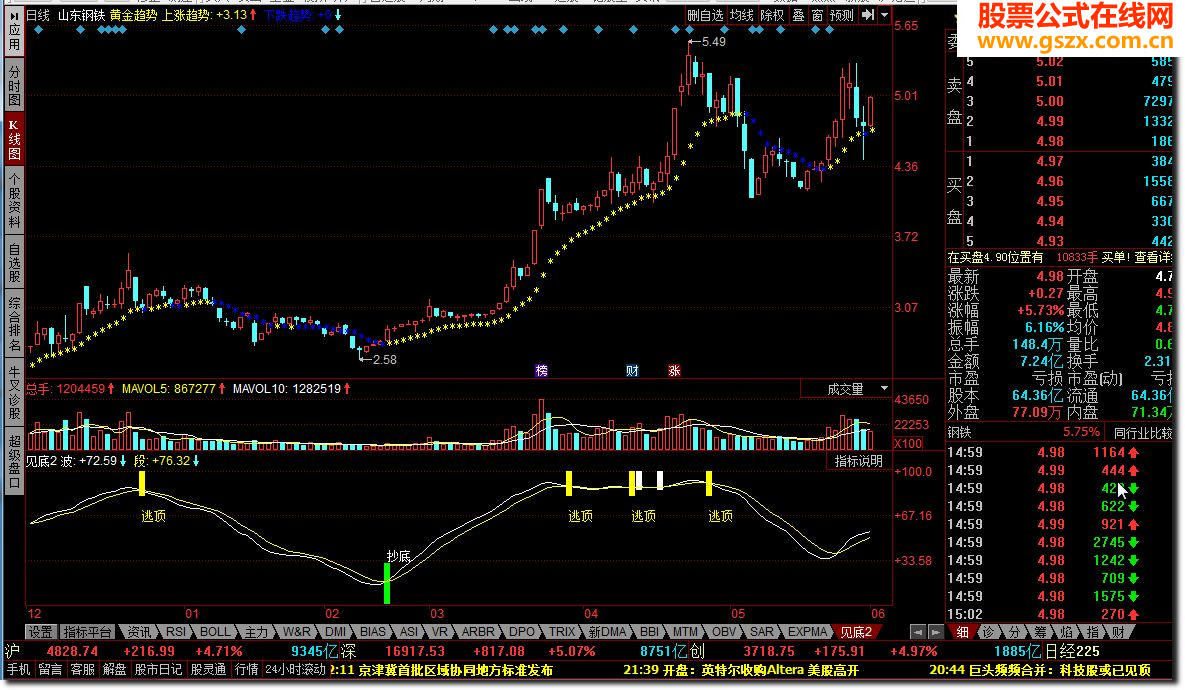Open the 筹 chip distribution tab

[1040, 632]
